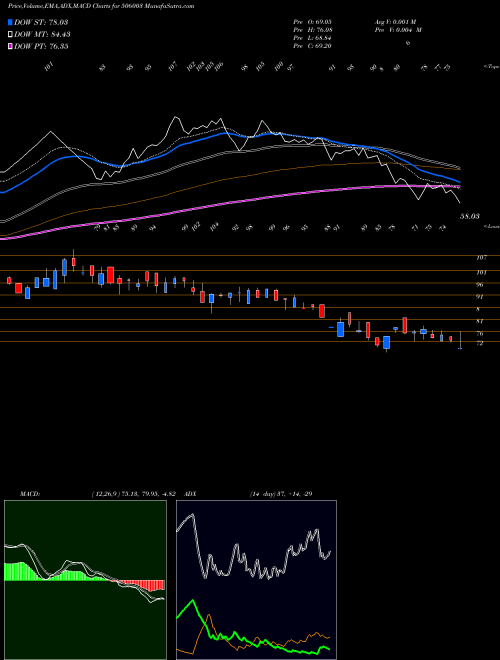Click the MACD (12,26,9) parameter values
500x660 pixels.
pos(134,494)
